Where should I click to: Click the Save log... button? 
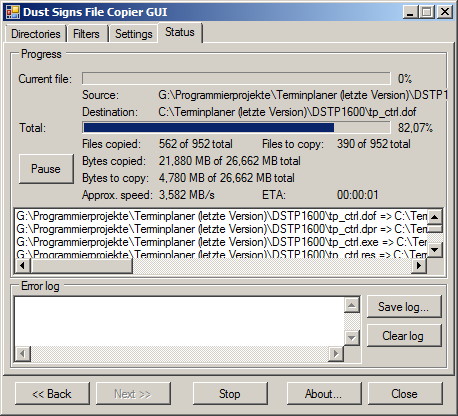pyautogui.click(x=404, y=307)
